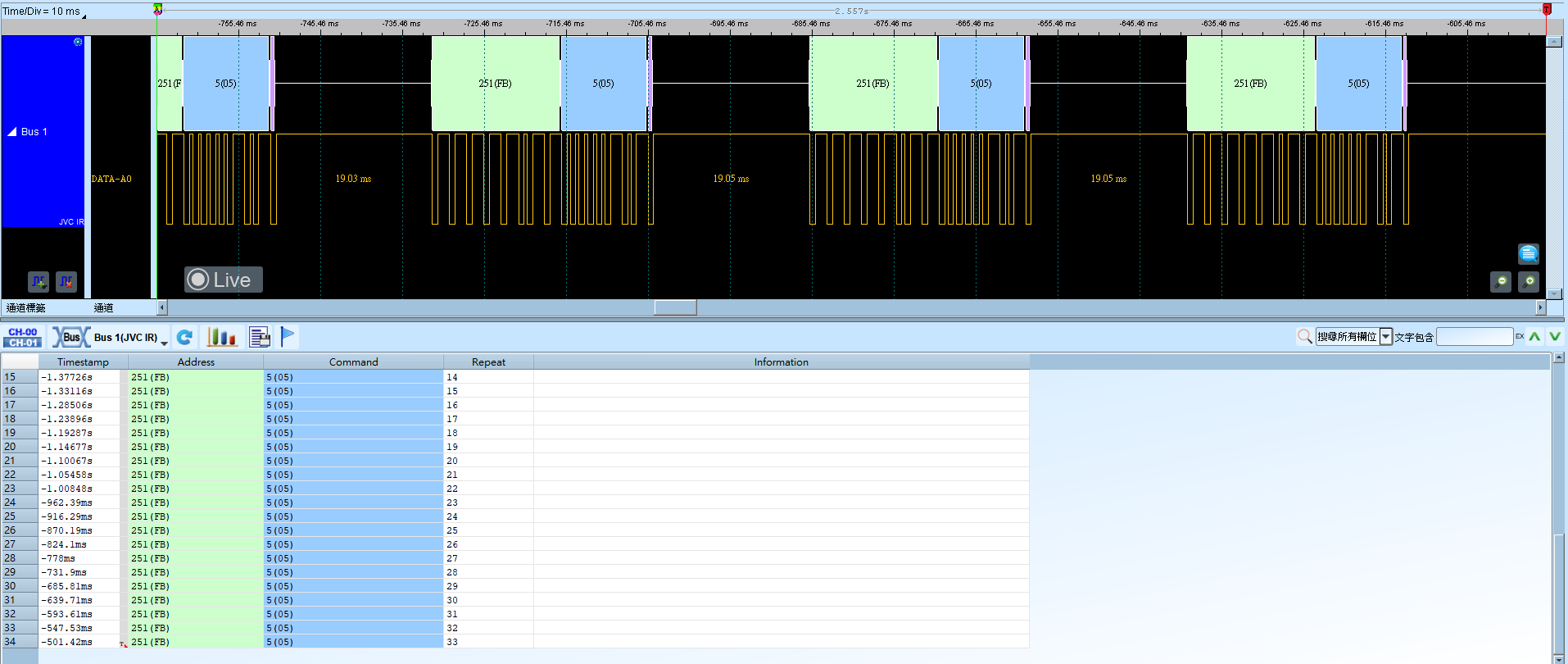Sort by the Timestamp column header
The image size is (1568, 664).
pos(83,362)
